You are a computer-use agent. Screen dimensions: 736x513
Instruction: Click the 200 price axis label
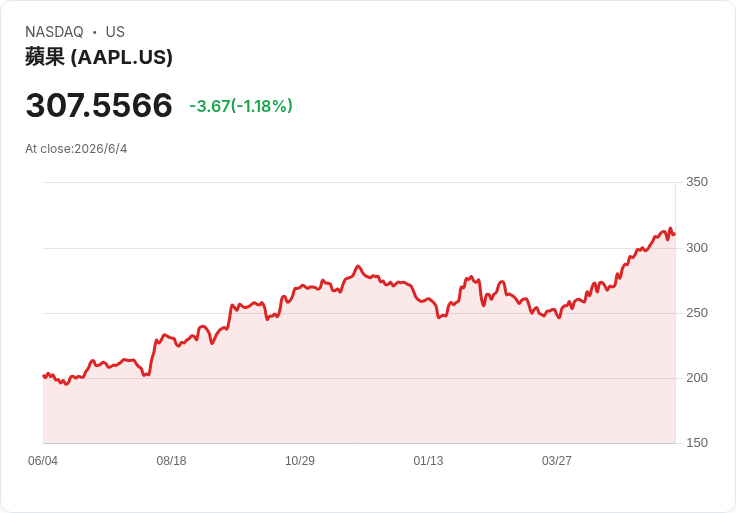point(697,377)
